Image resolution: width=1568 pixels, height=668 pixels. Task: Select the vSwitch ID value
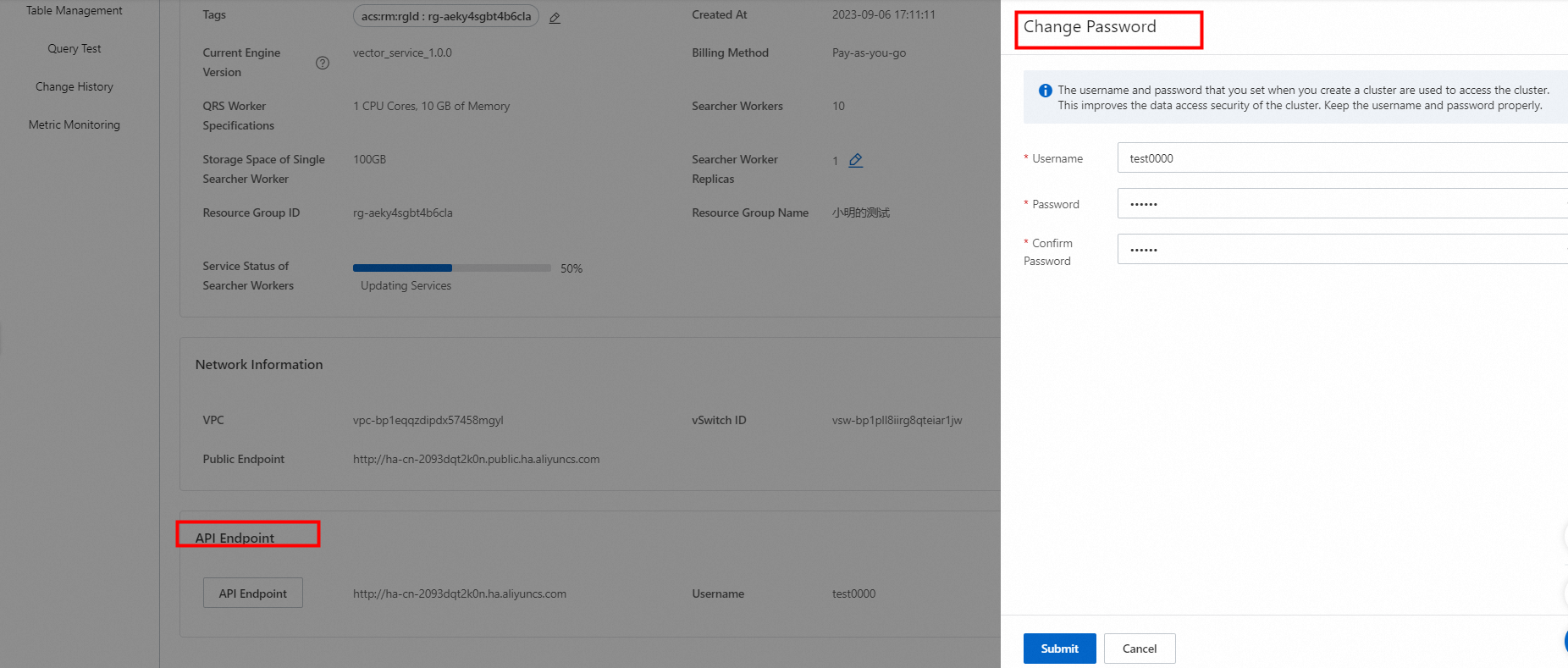(897, 421)
